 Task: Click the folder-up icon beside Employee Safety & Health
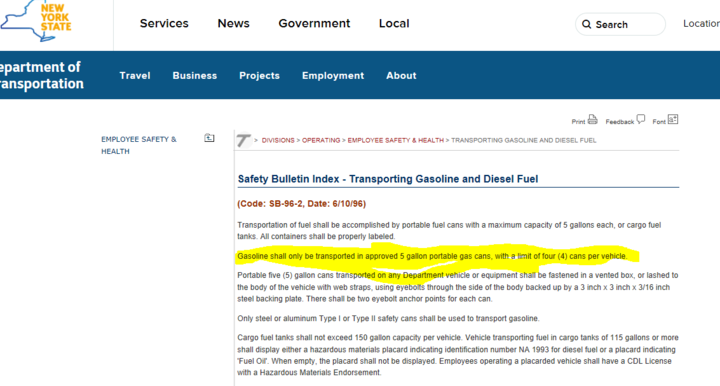(x=209, y=138)
